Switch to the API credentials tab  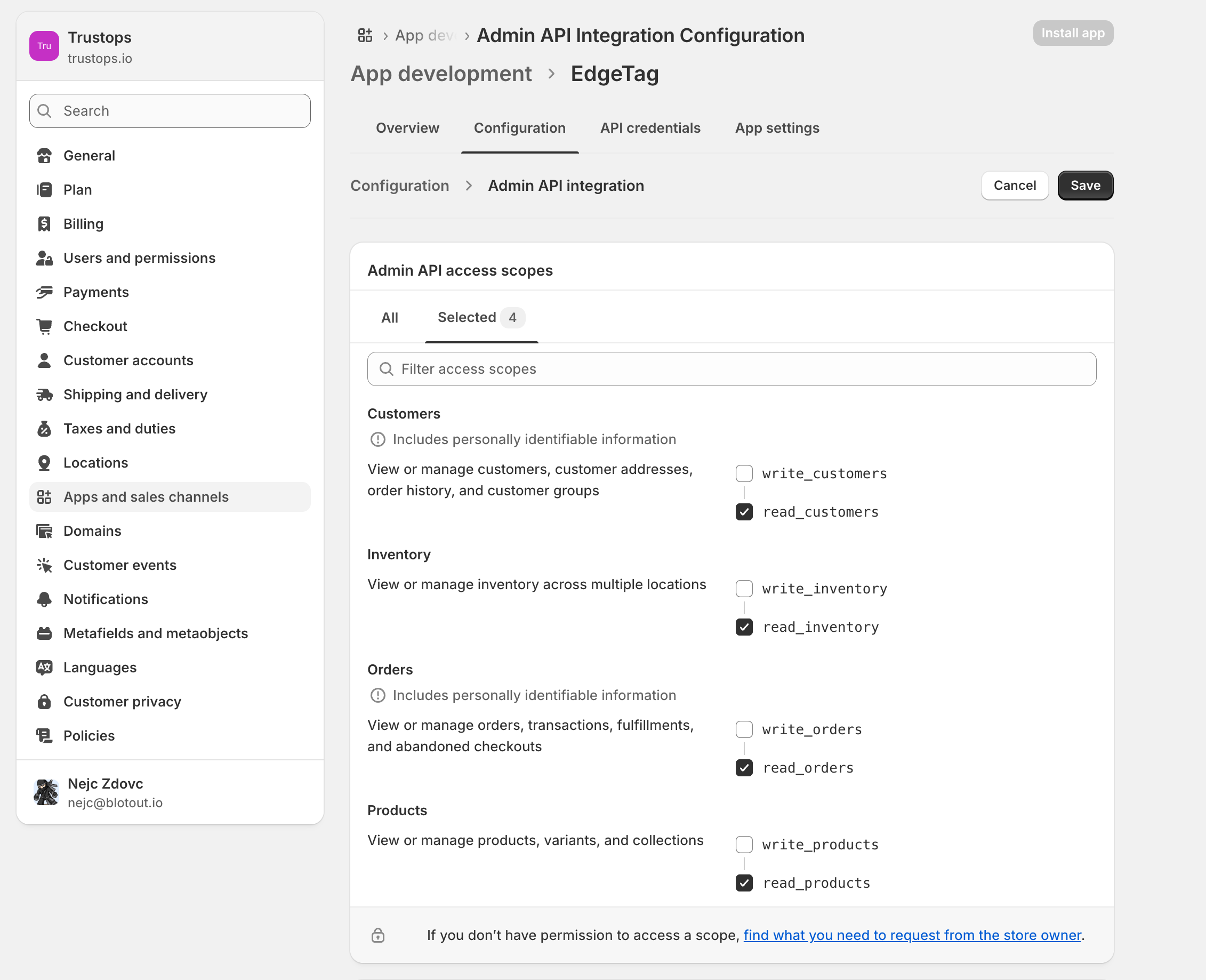point(650,128)
